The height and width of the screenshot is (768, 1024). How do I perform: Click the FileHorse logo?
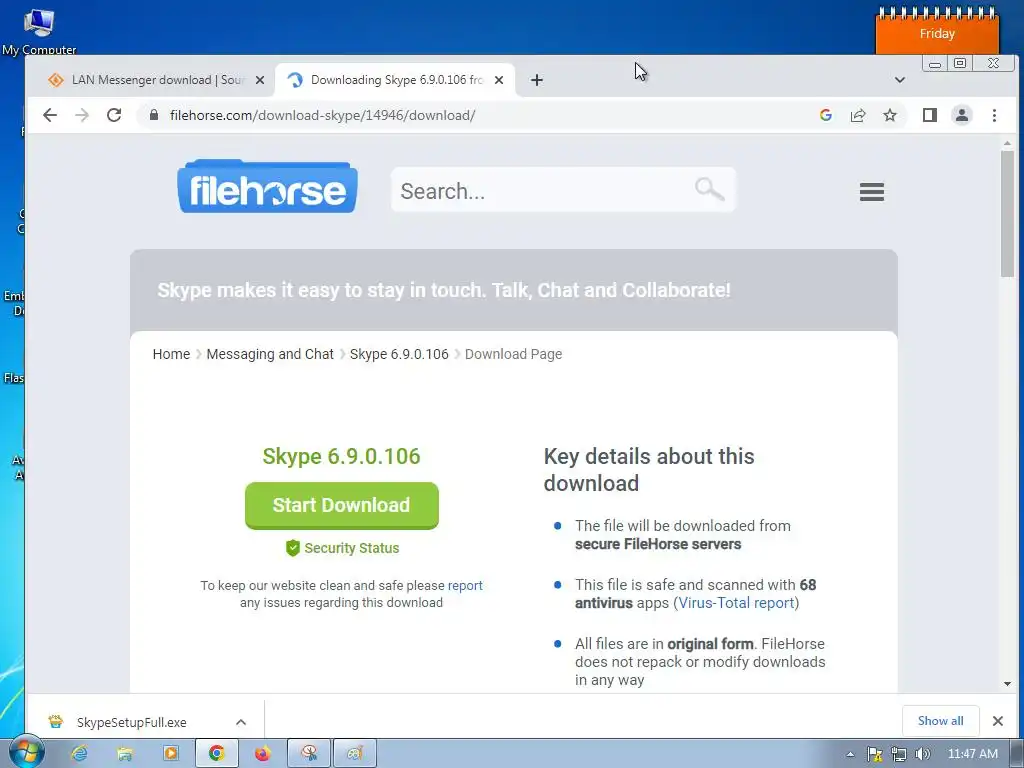[x=268, y=187]
